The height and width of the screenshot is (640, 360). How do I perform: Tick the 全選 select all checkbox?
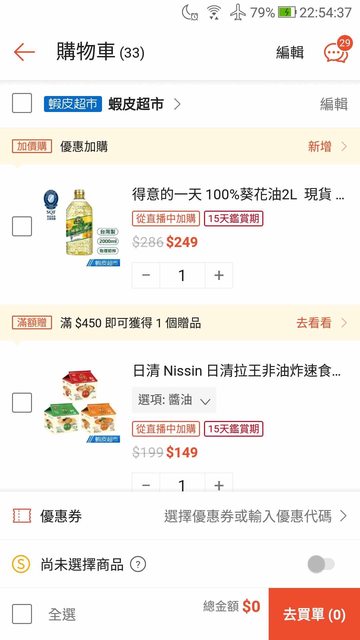(x=22, y=614)
